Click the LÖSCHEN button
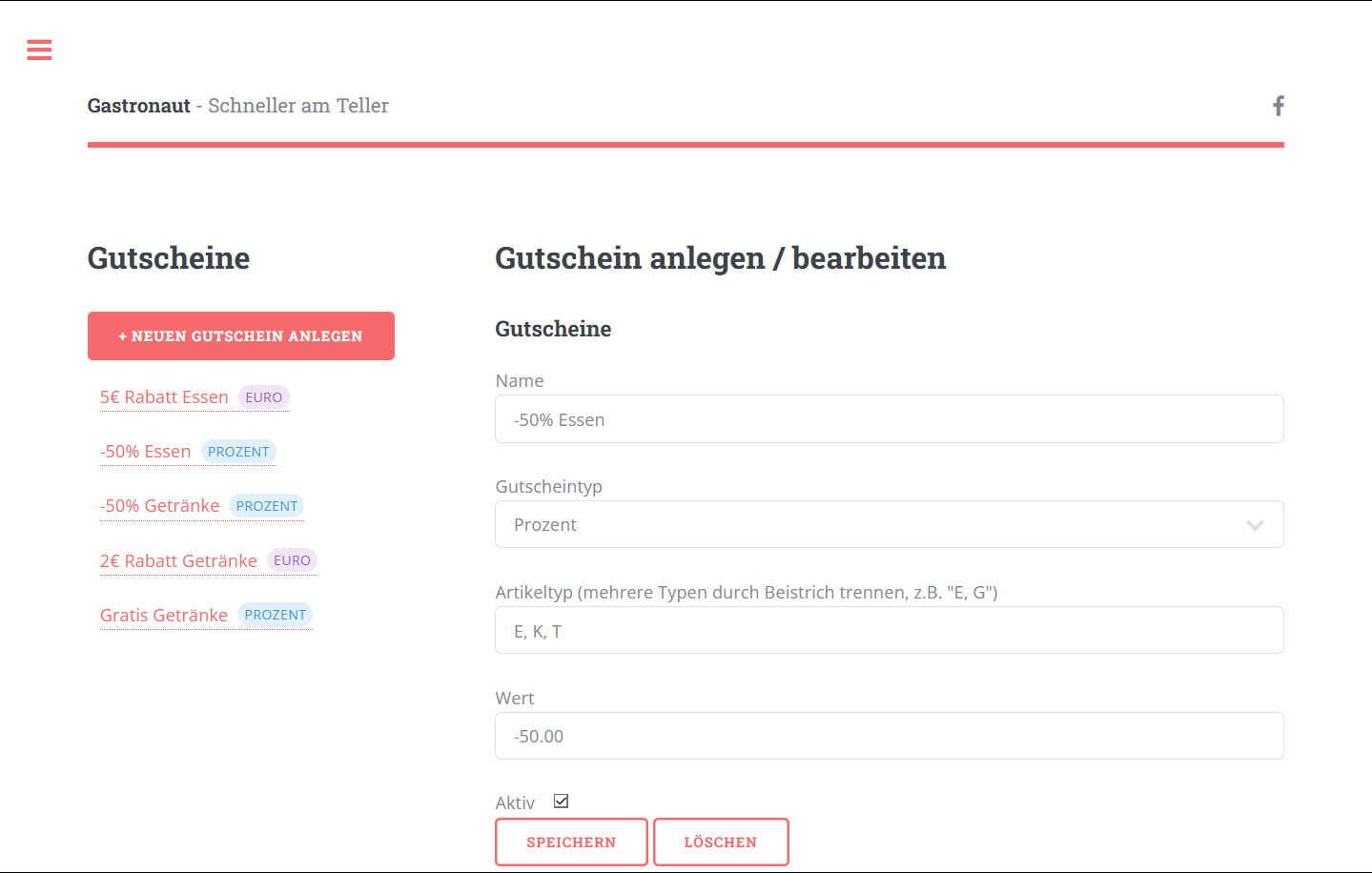 721,842
